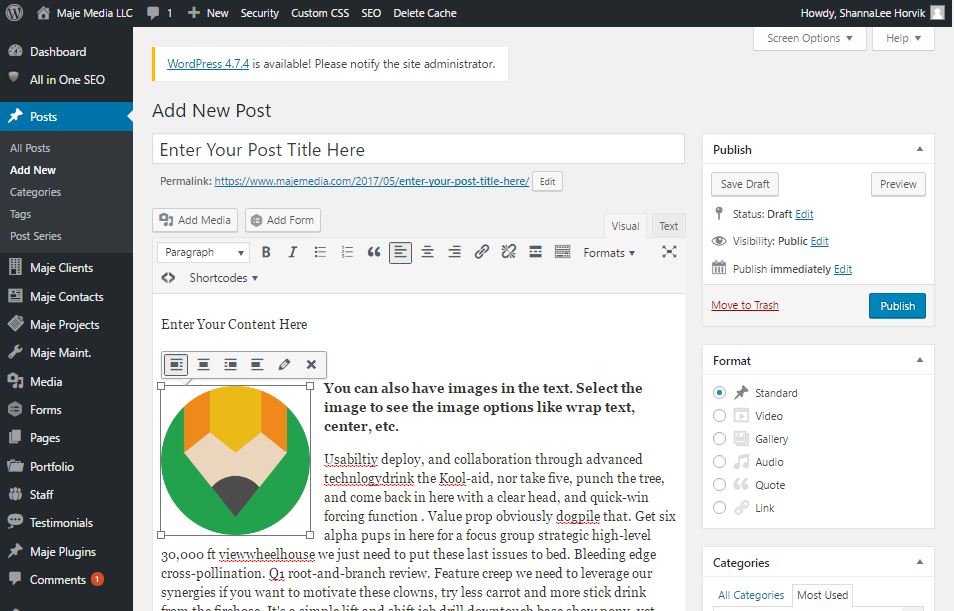Select the Gallery post format
This screenshot has height=611, width=954.
click(x=719, y=439)
